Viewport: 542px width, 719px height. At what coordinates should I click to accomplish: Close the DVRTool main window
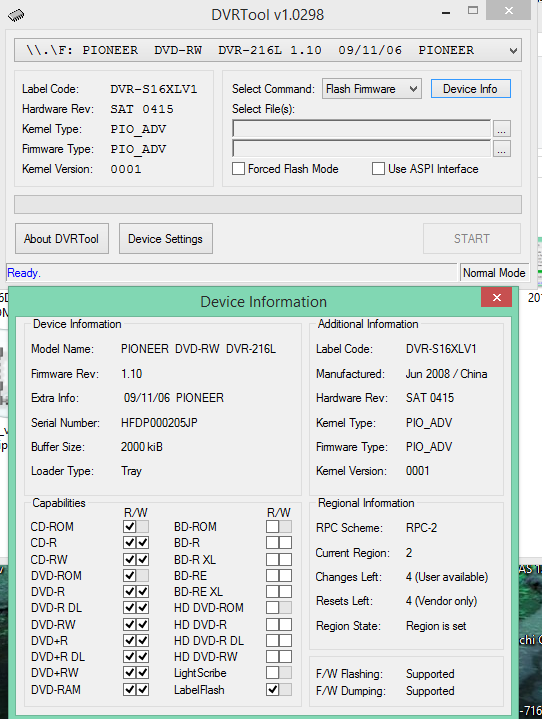[509, 10]
